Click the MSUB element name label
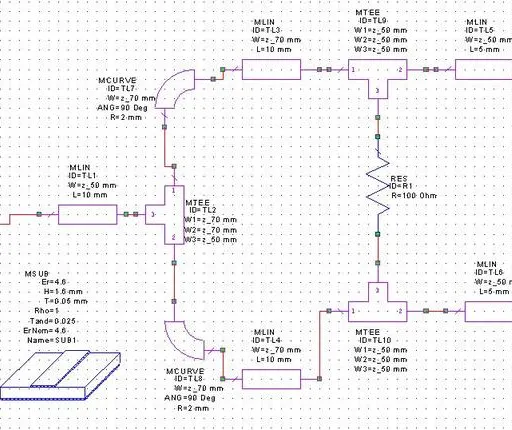This screenshot has width=512, height=430. point(37,274)
